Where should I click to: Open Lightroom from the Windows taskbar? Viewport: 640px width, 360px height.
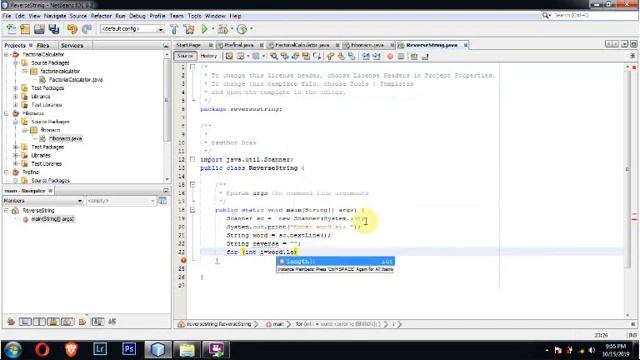100,350
